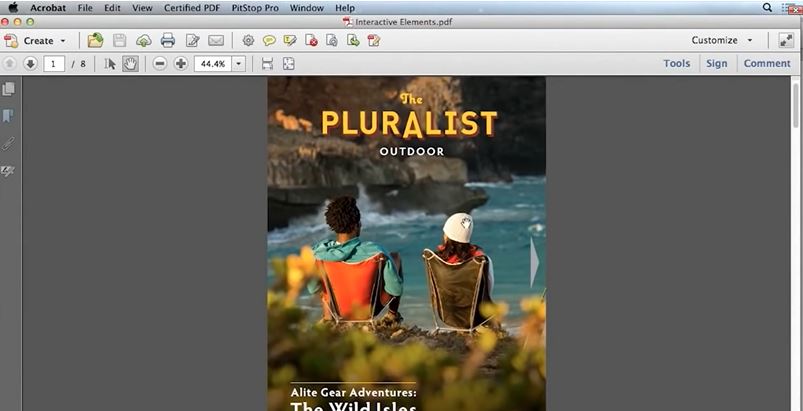Open the Comment pane
803x411 pixels.
click(767, 63)
